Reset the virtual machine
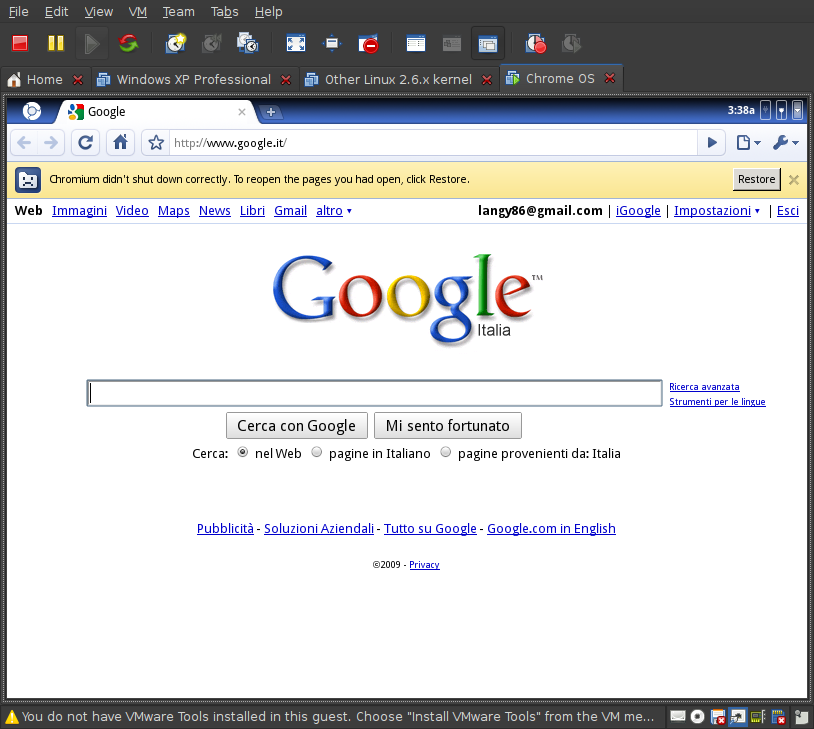814x729 pixels. click(127, 43)
